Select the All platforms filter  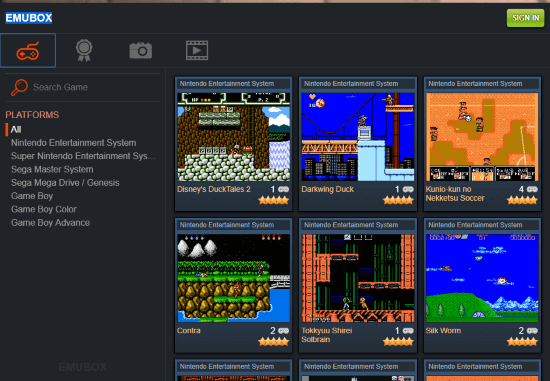coord(16,129)
